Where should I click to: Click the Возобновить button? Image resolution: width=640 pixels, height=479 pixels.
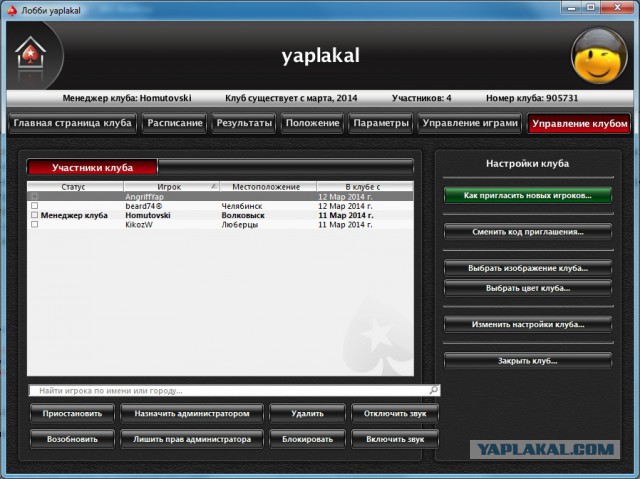pos(72,439)
